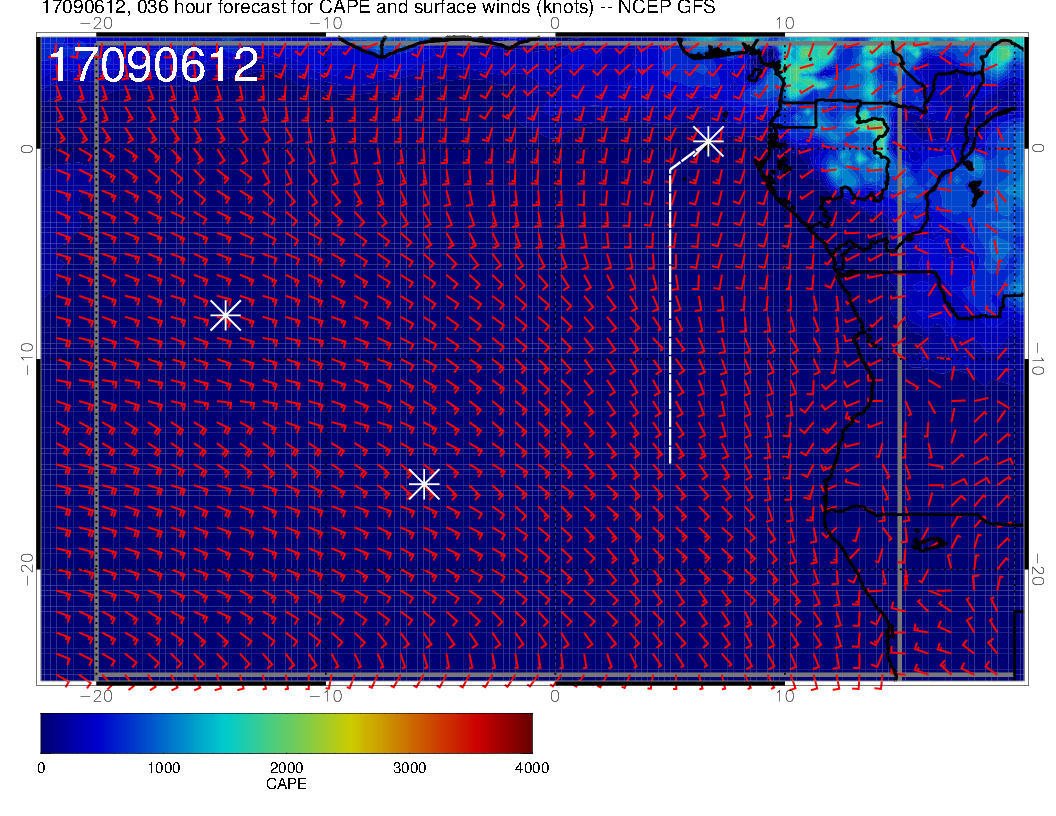1056x816 pixels.
Task: Click the bottom axis longitude label 0
Action: pos(555,695)
